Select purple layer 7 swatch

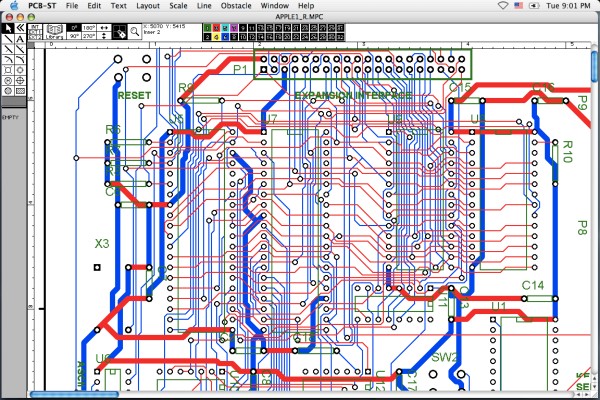click(233, 28)
